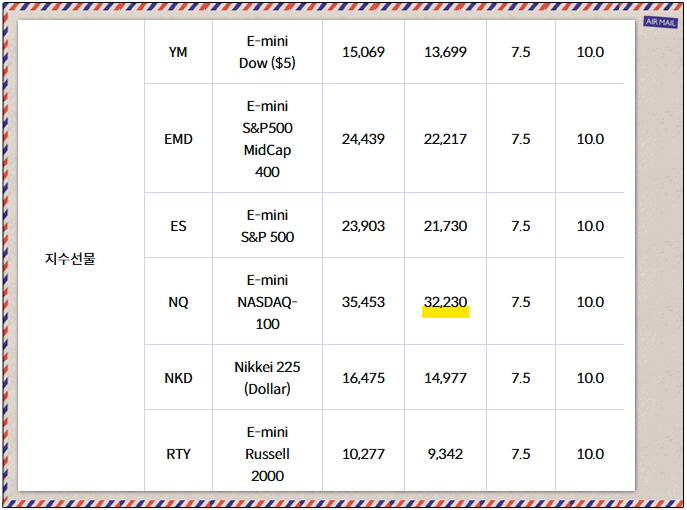Select the Nikkei 225 (Dollar) product name
Screen dimensions: 687x510
[x=267, y=378]
